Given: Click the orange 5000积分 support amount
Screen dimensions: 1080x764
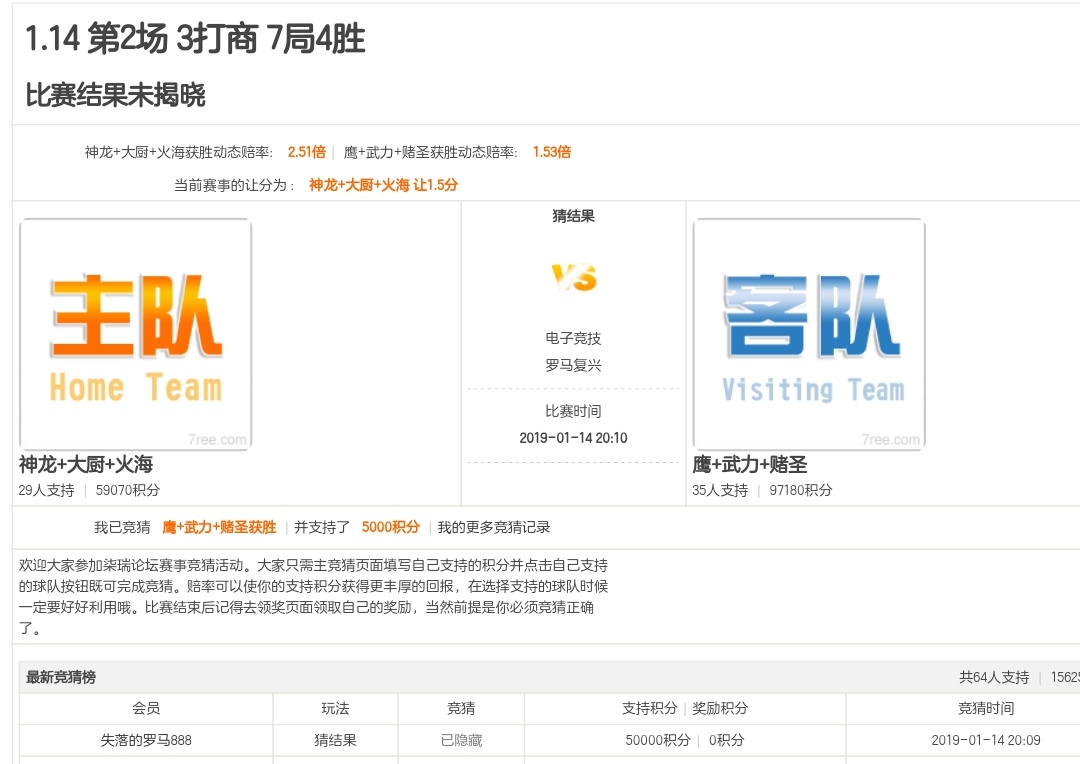Looking at the screenshot, I should (390, 527).
